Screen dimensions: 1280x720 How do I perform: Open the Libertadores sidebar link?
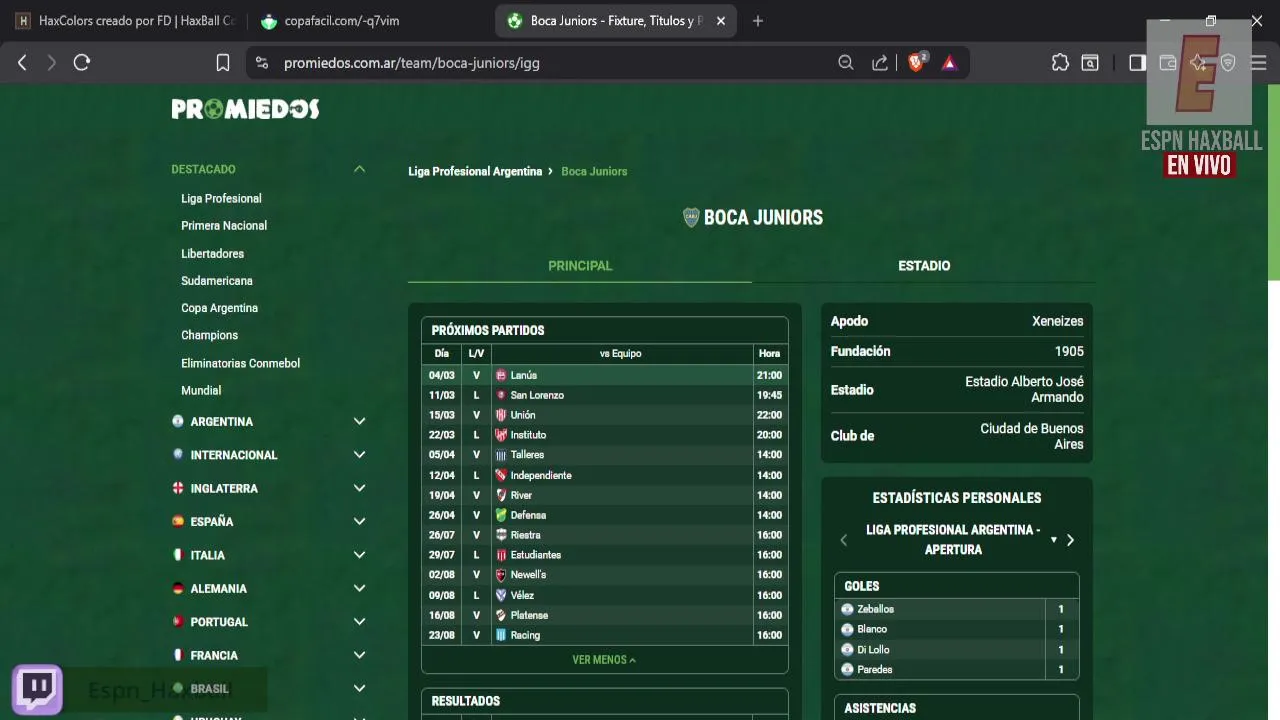(212, 254)
